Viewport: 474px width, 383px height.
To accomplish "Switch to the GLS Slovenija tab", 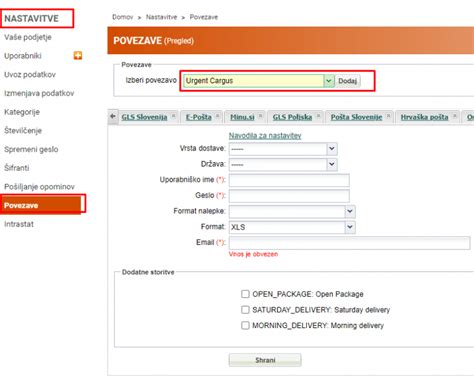I will click(x=144, y=117).
